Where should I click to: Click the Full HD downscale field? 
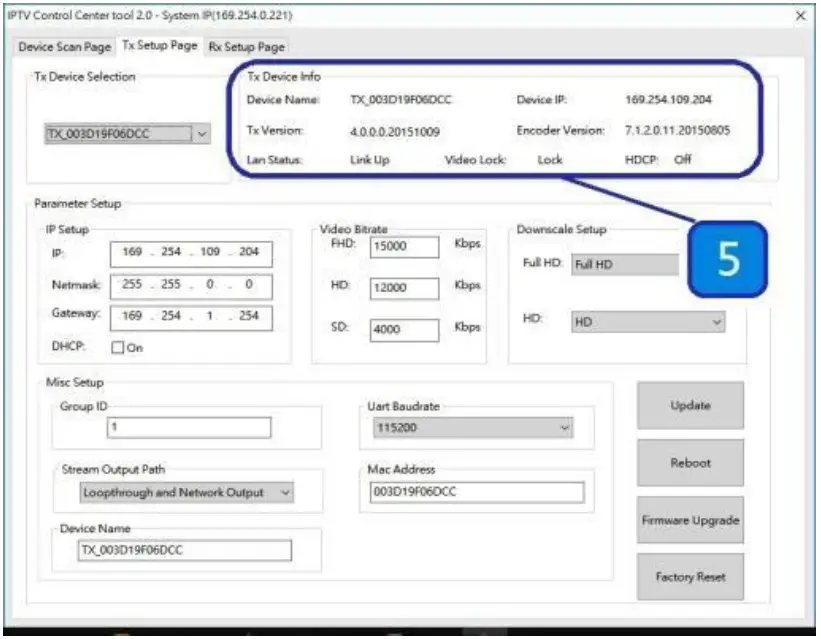(625, 265)
